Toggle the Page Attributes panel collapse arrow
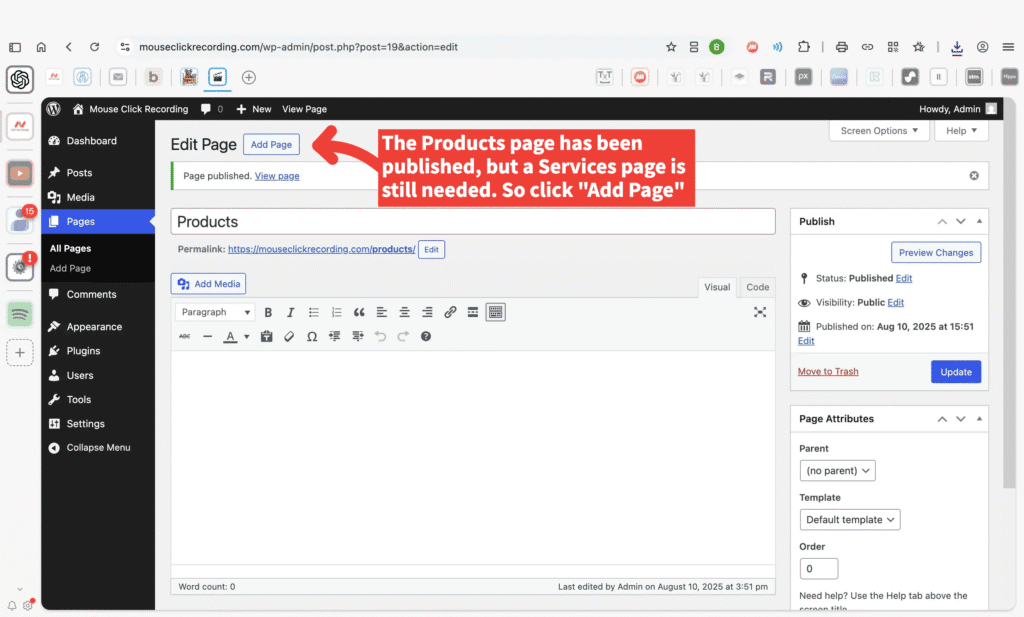 coord(979,419)
